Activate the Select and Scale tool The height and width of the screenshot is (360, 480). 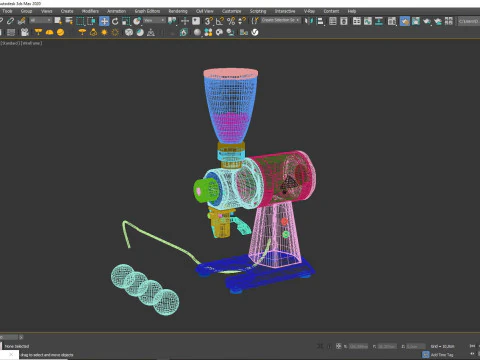coord(126,21)
